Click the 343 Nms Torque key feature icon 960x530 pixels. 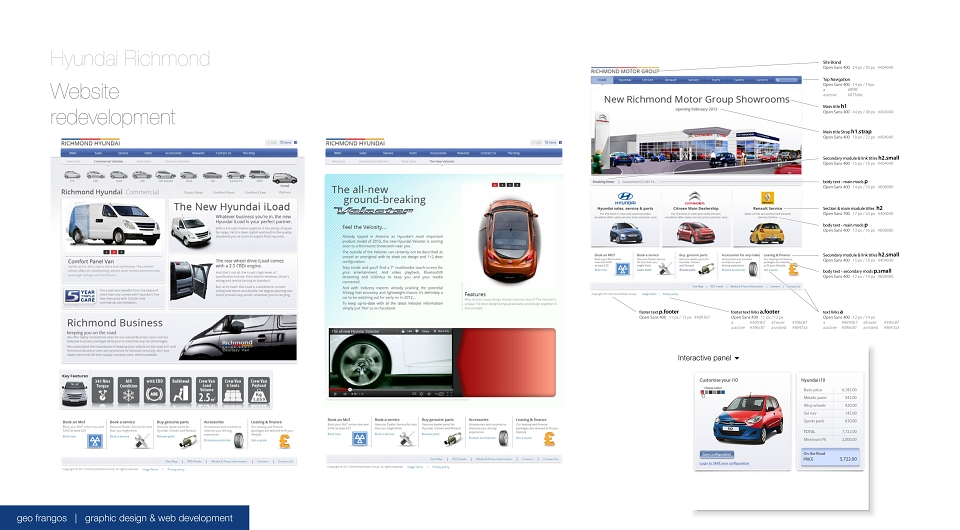(x=102, y=390)
